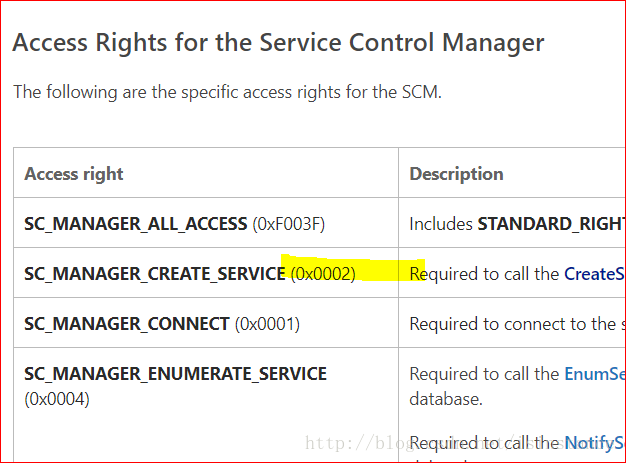Select the page heading Access Rights title
The image size is (626, 463).
pos(278,43)
